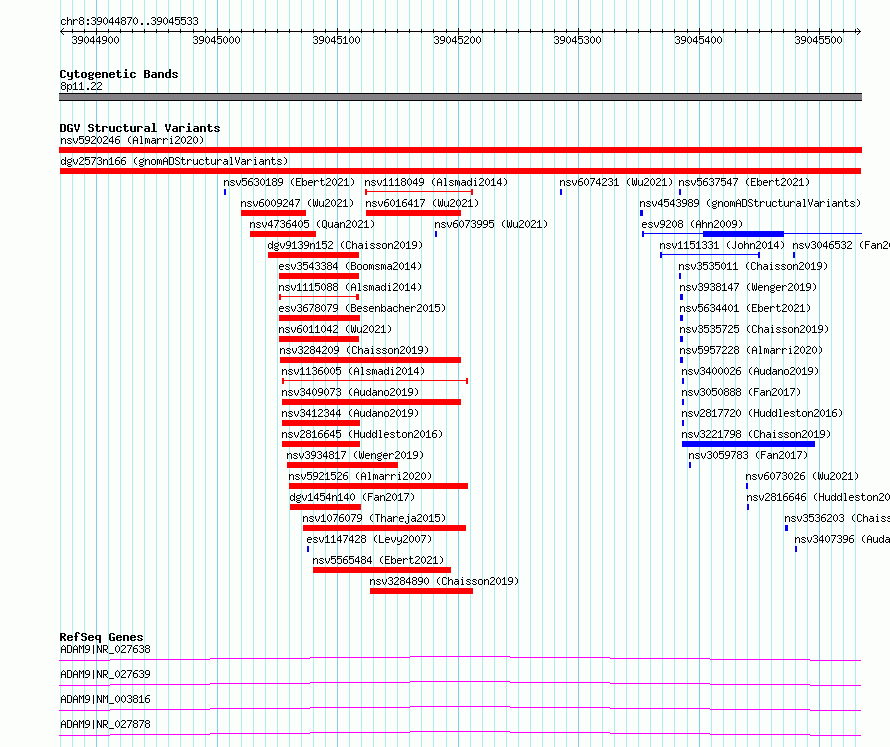This screenshot has height=747, width=890.
Task: Click the nsv6009247 (Wu2021) red bar
Action: click(274, 213)
